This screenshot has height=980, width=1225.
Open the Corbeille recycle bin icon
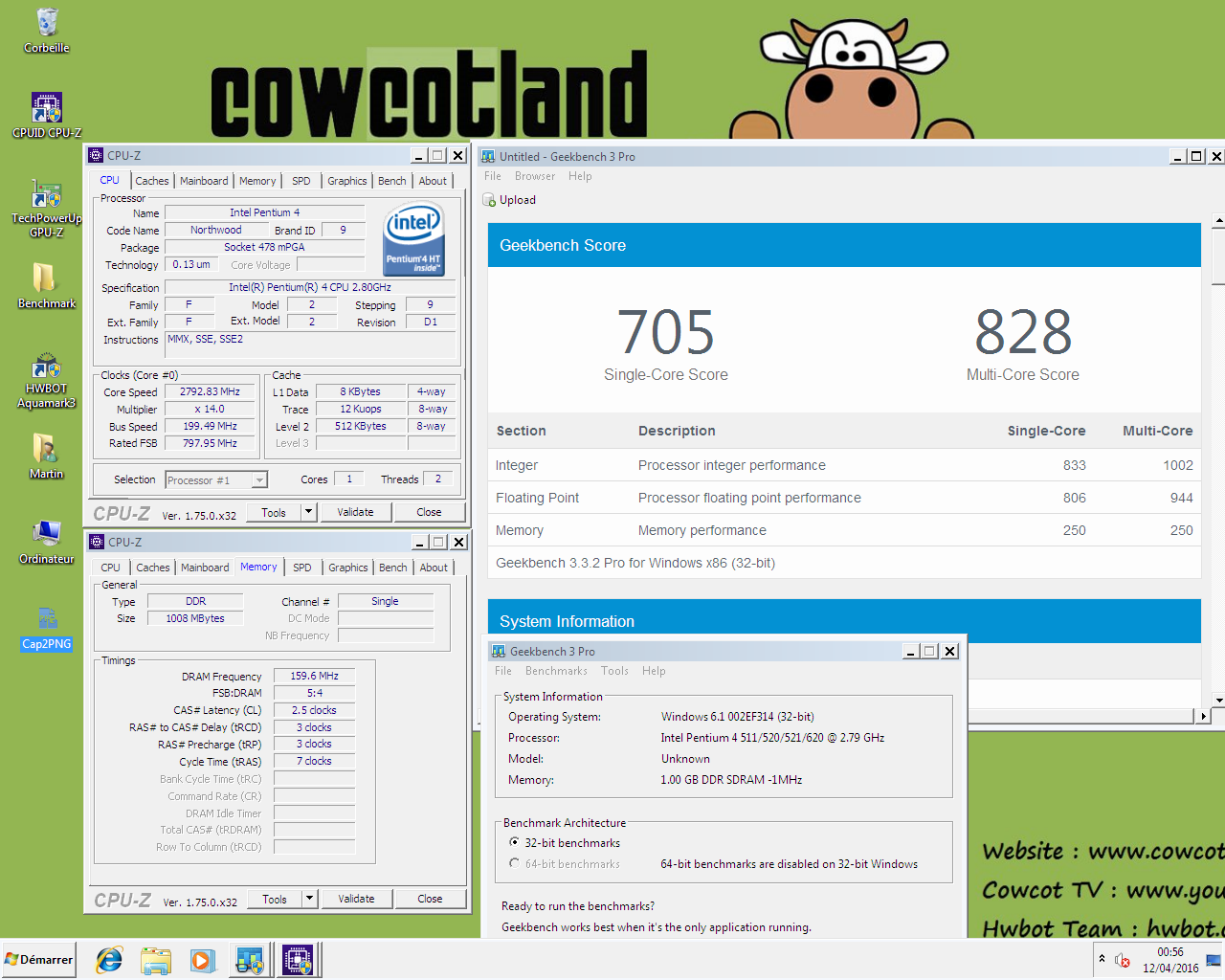pyautogui.click(x=47, y=30)
